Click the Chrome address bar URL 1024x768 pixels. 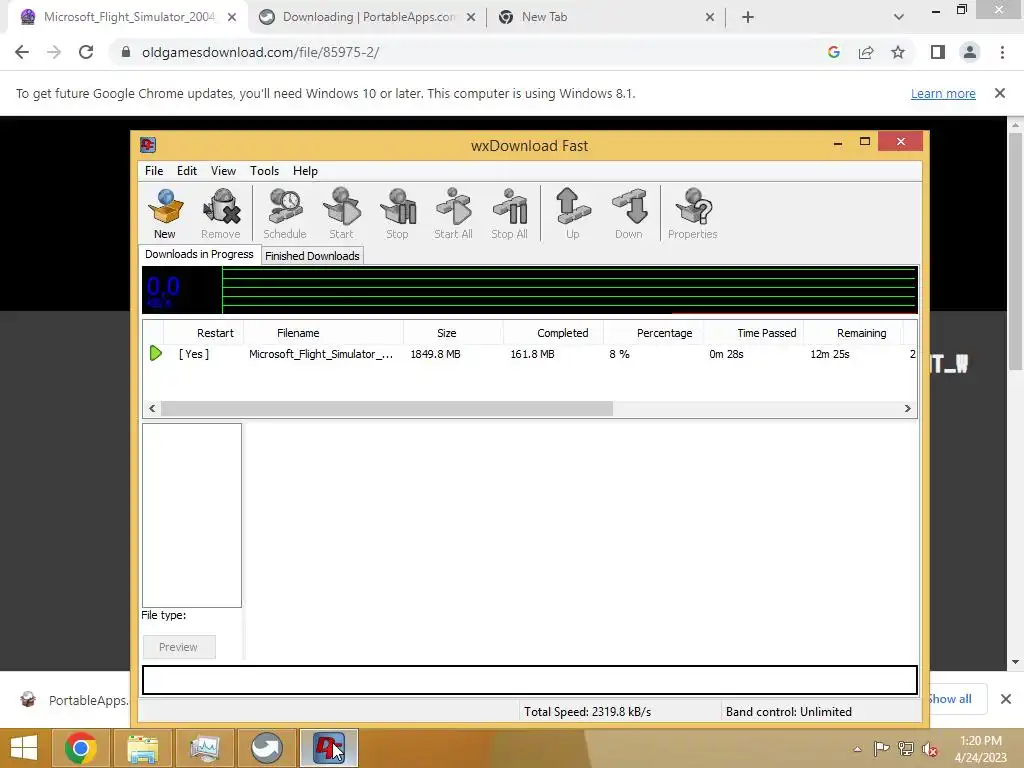(x=260, y=52)
